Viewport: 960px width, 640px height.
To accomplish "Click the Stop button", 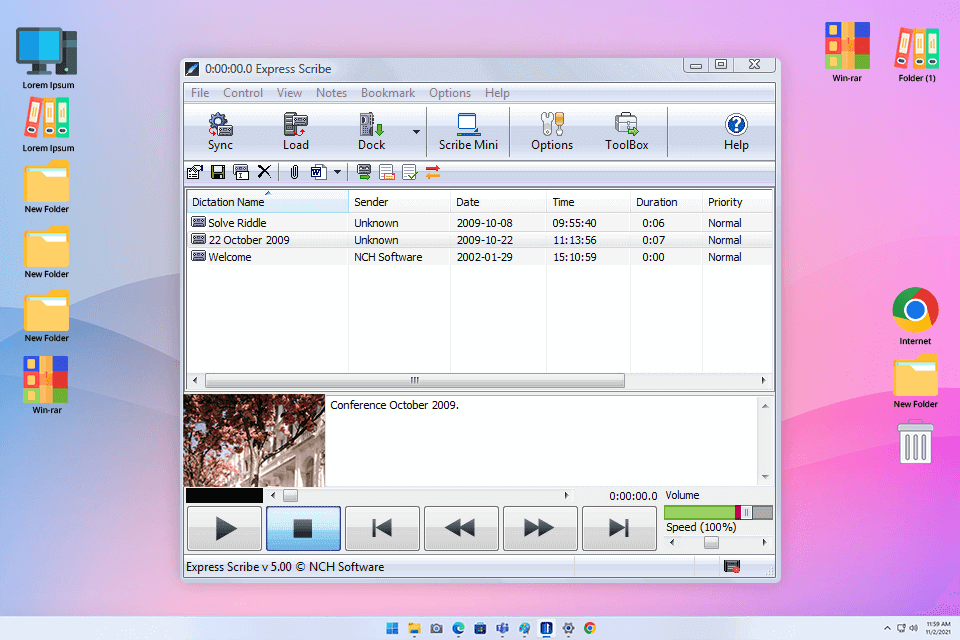I will point(303,528).
